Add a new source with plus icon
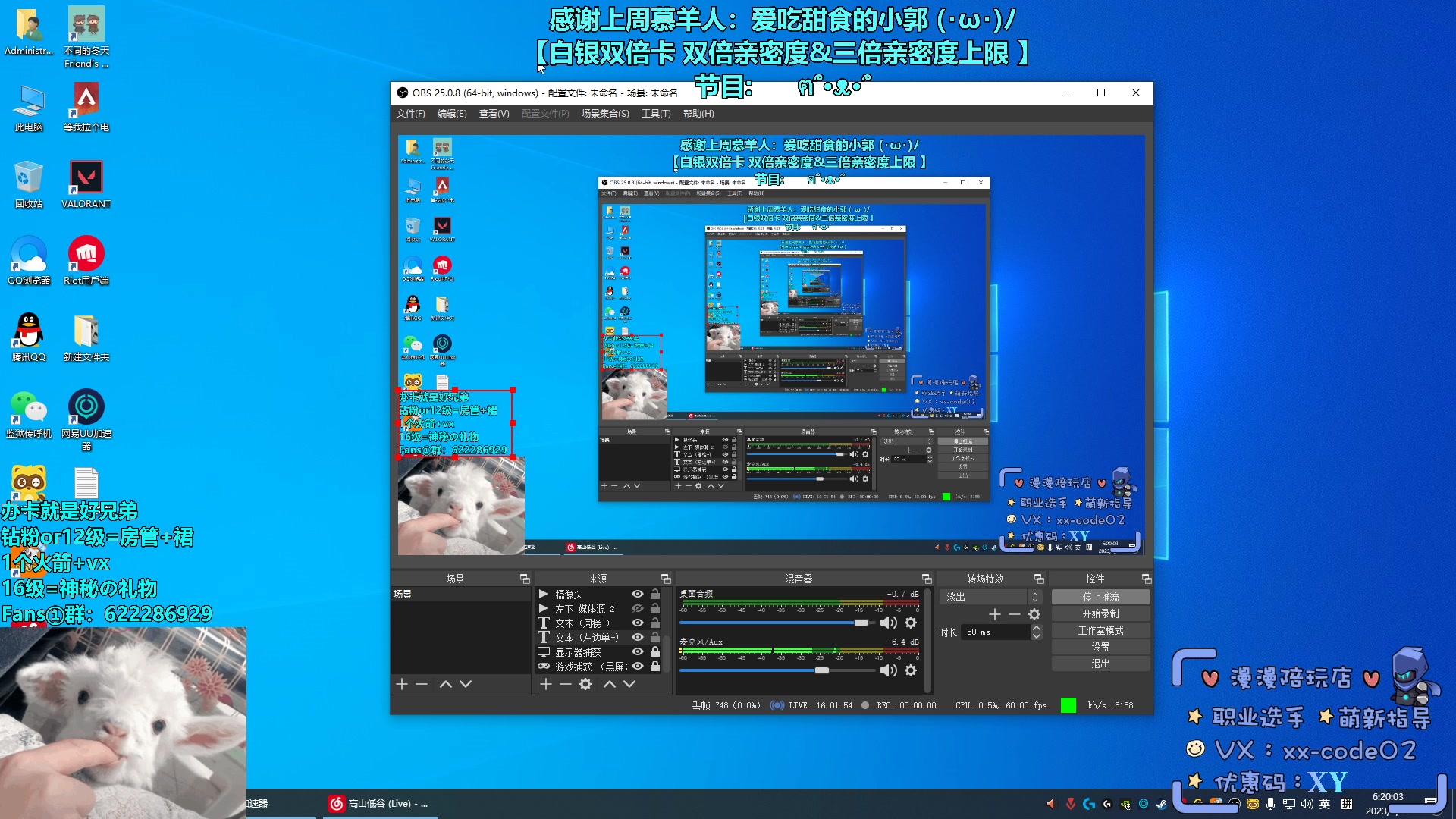1456x819 pixels. pos(545,684)
